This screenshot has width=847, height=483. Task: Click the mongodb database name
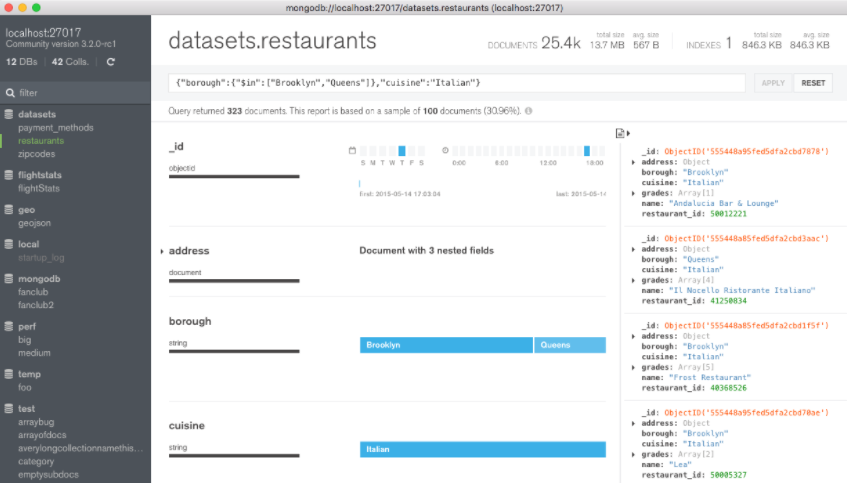(39, 279)
